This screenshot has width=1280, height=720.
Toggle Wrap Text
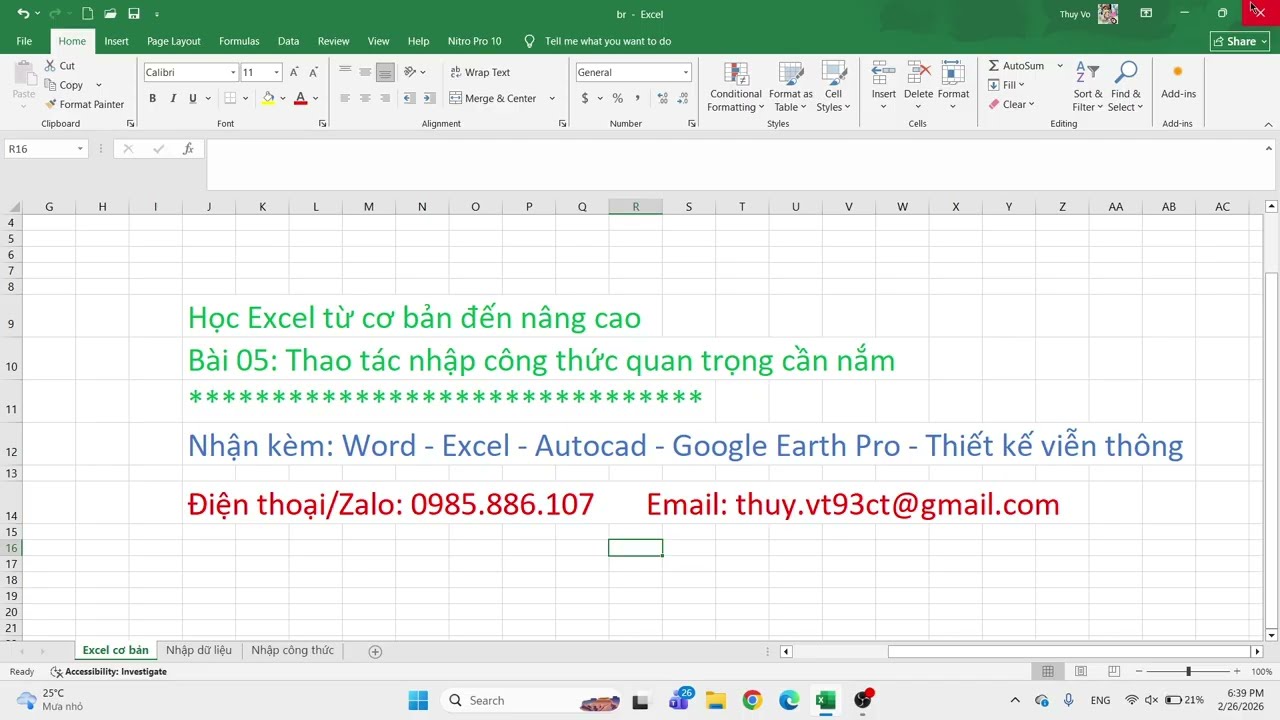[480, 72]
